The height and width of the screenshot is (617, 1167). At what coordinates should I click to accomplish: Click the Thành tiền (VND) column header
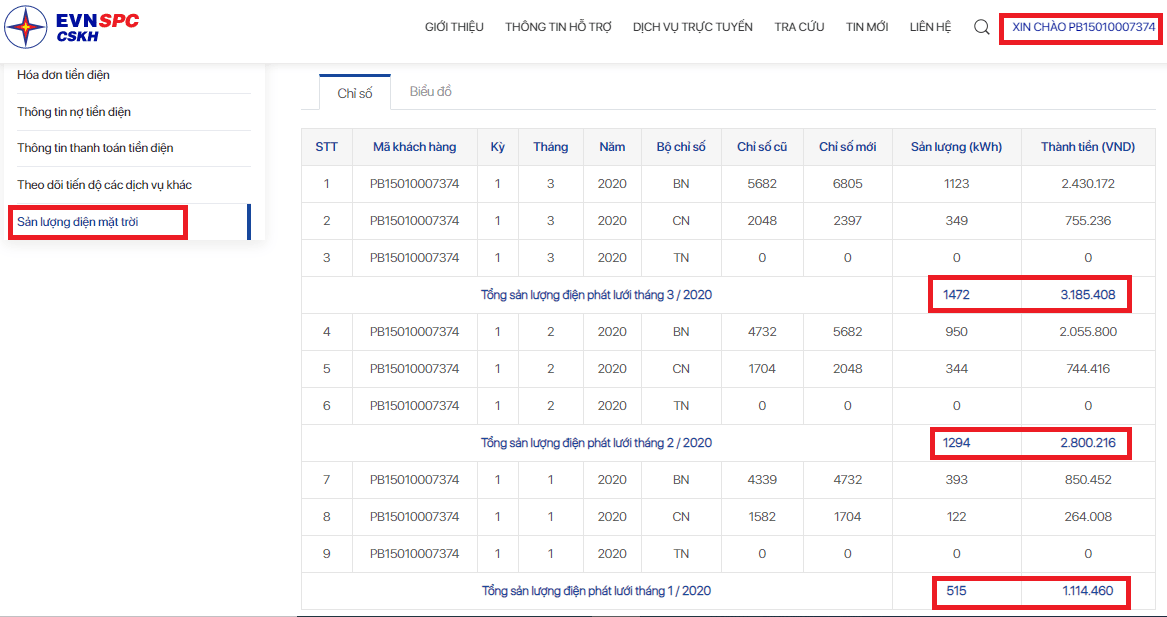[1088, 147]
